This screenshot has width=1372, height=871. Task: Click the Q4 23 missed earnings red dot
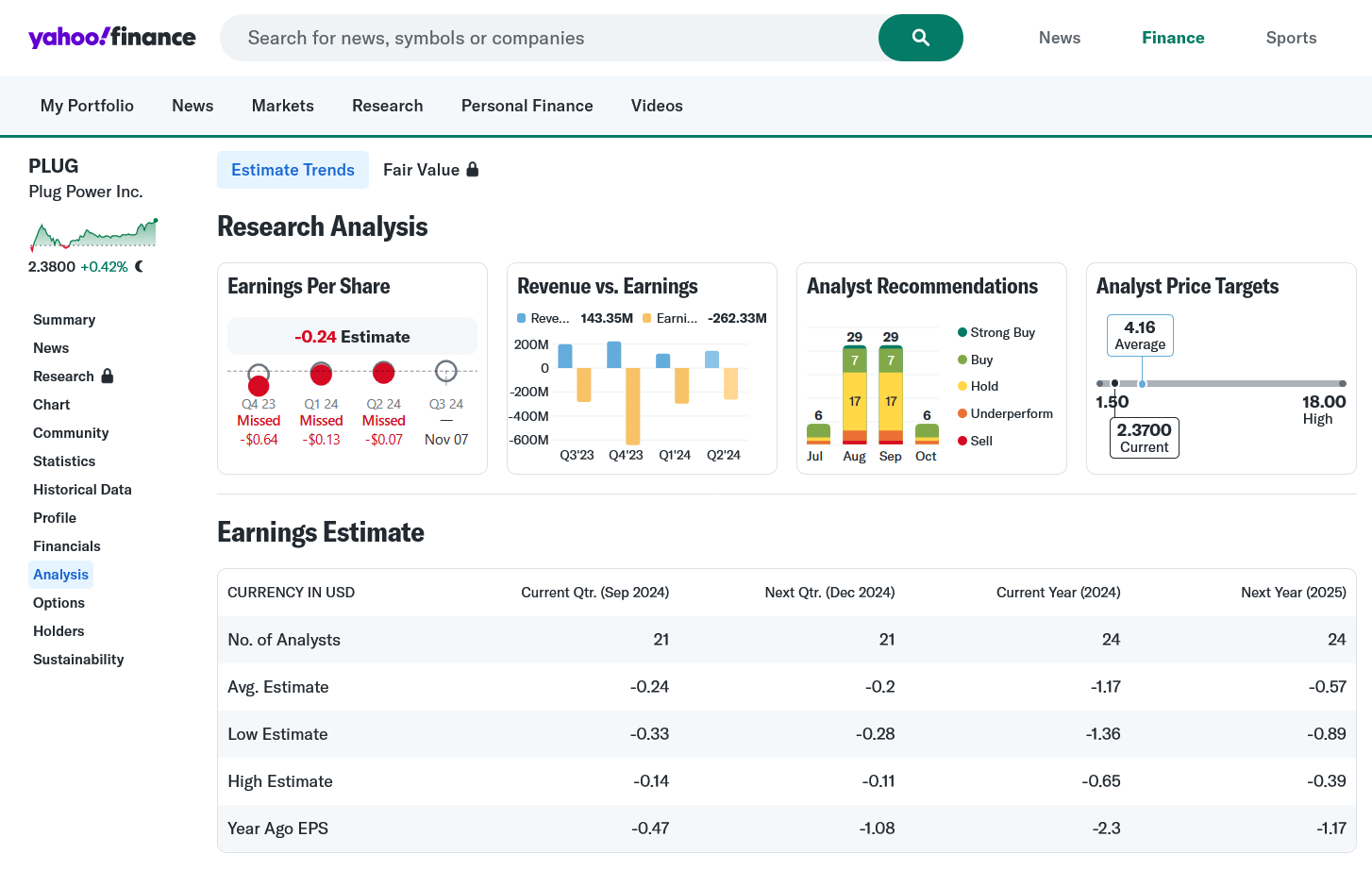click(x=259, y=385)
